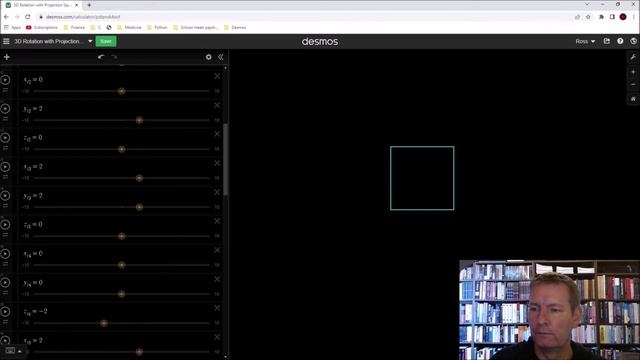Share the graph
The height and width of the screenshot is (360, 640).
click(607, 41)
